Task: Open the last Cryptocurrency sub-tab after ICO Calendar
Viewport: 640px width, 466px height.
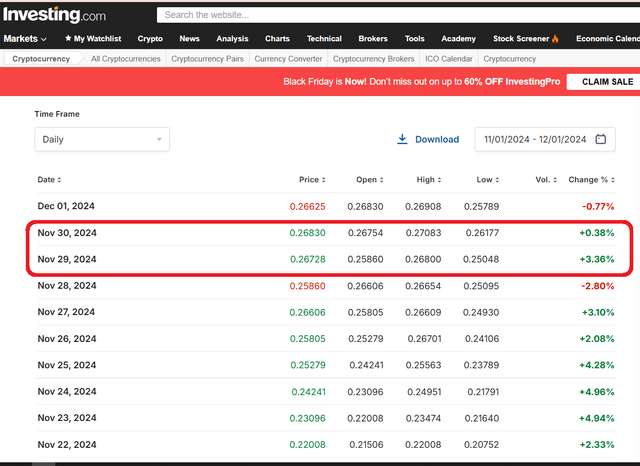Action: (x=509, y=59)
